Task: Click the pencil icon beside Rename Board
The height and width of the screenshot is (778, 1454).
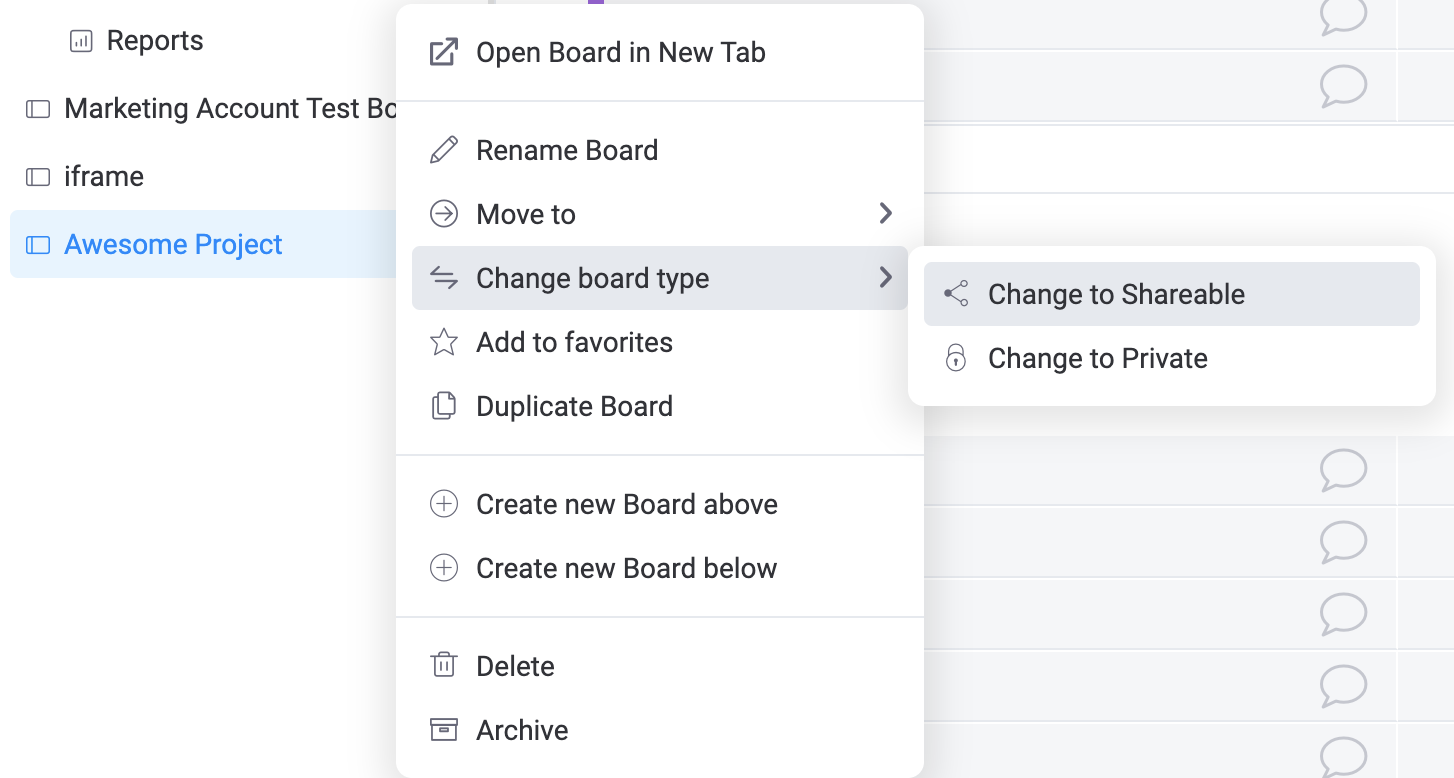Action: [x=443, y=150]
